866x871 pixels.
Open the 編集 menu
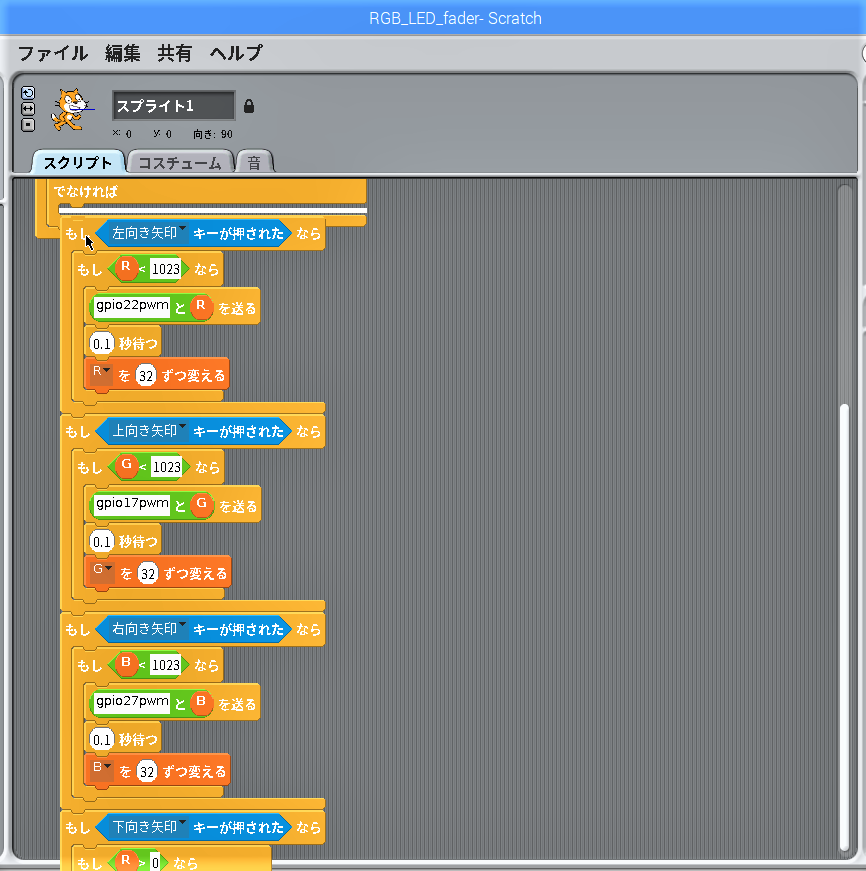(x=122, y=53)
